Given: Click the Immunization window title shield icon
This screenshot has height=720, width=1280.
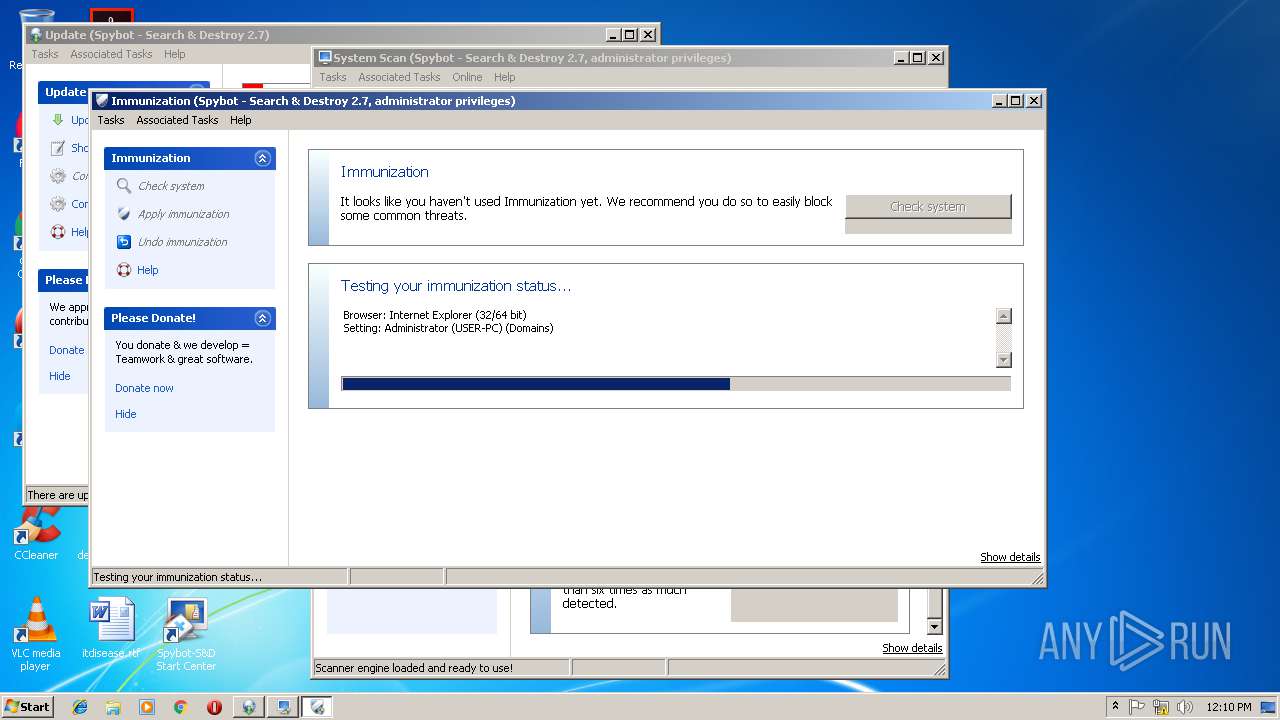Looking at the screenshot, I should [x=102, y=101].
